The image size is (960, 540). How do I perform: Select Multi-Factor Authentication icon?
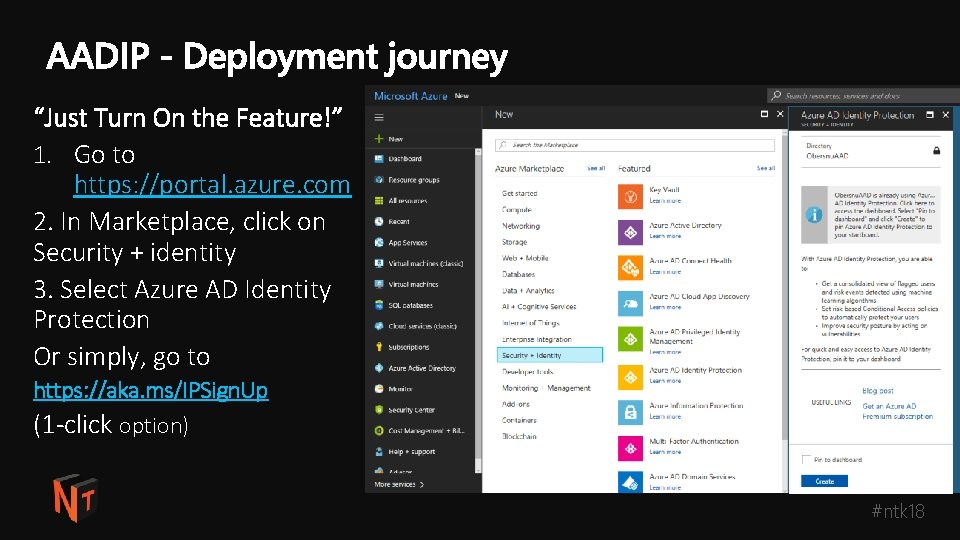[630, 448]
